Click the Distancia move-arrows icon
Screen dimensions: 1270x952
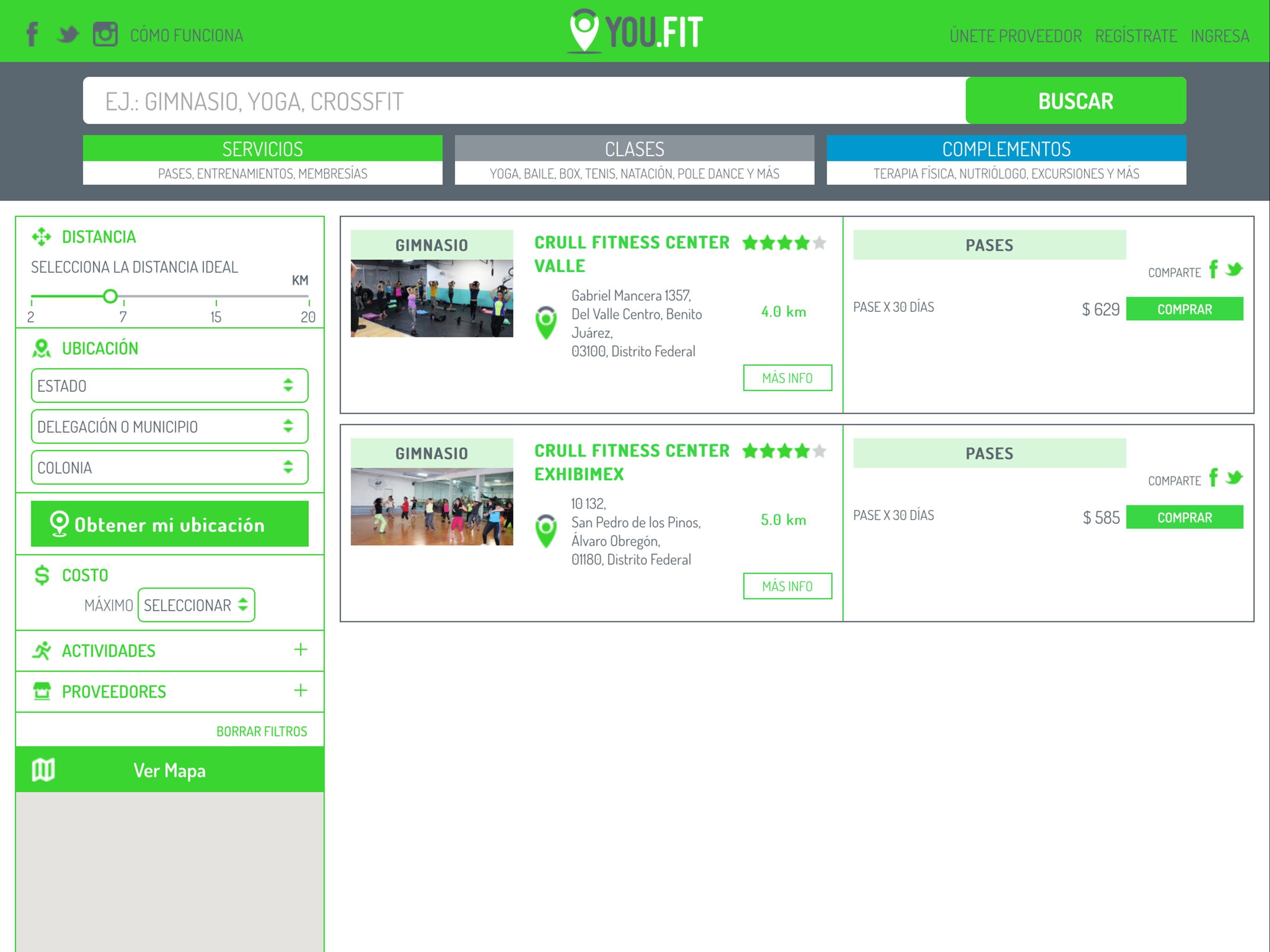pos(41,237)
